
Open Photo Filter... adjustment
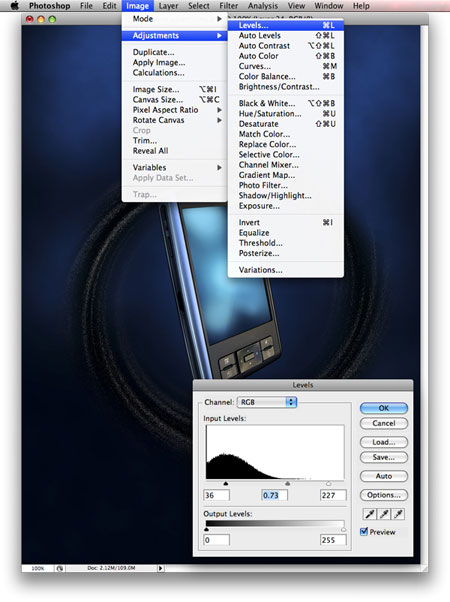(286, 185)
